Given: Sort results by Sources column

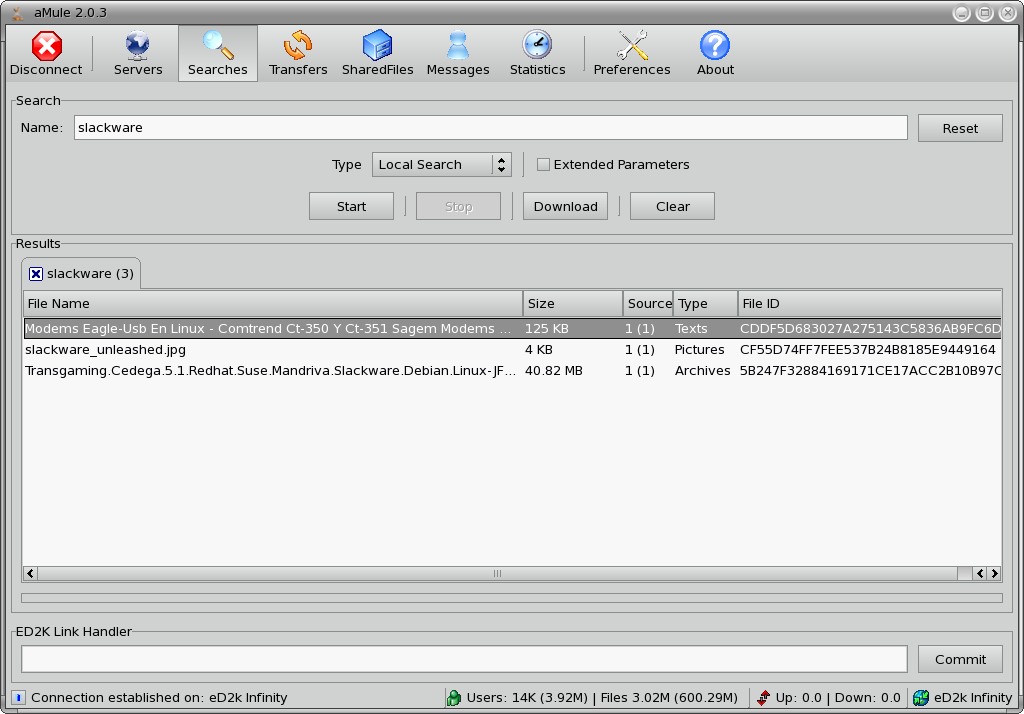Looking at the screenshot, I should [648, 304].
